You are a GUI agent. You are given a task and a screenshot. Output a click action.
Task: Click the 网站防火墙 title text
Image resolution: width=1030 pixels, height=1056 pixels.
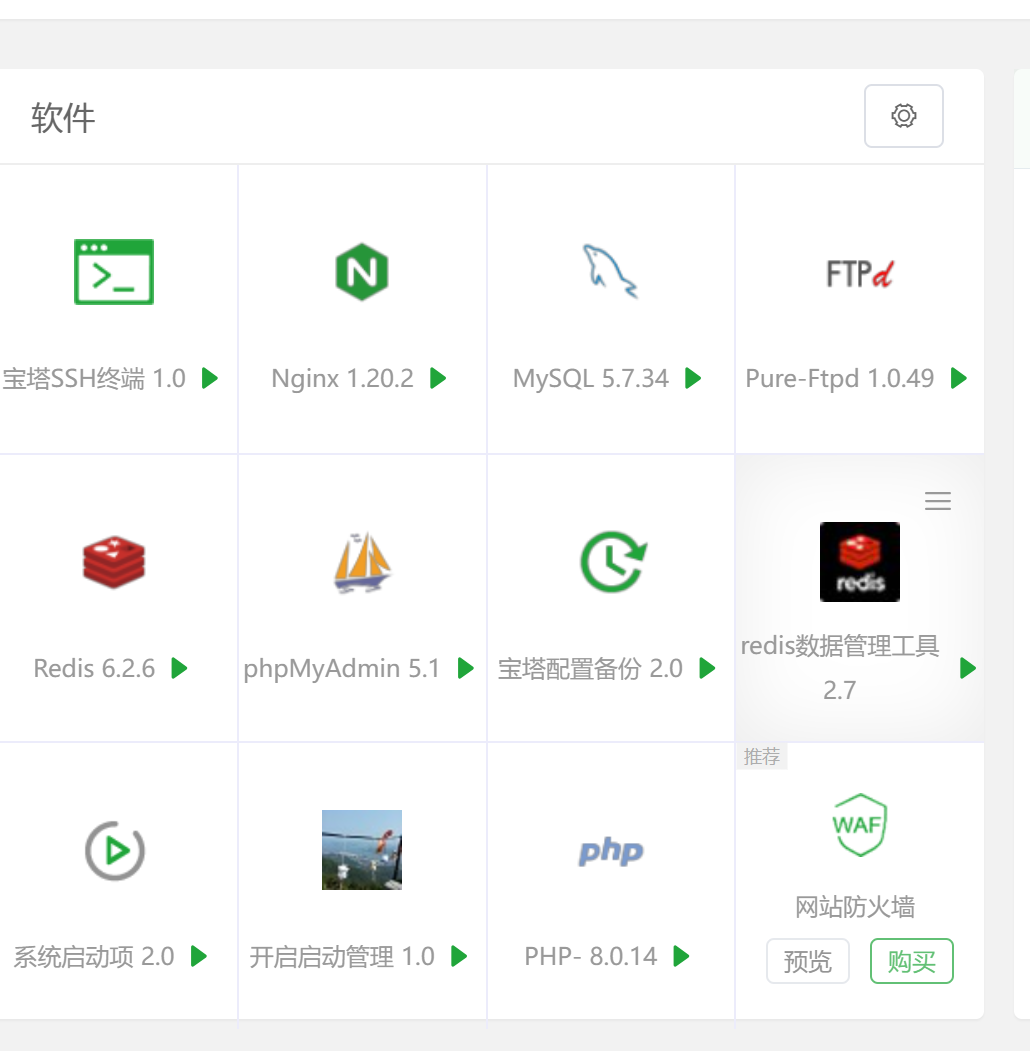855,907
